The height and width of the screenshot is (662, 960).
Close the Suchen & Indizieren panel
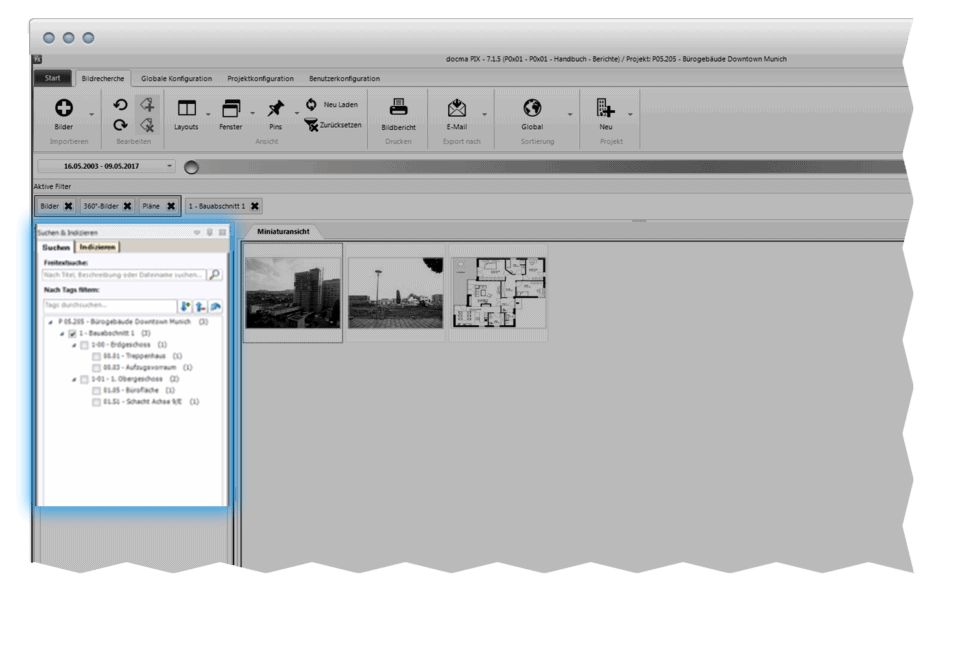[x=222, y=233]
